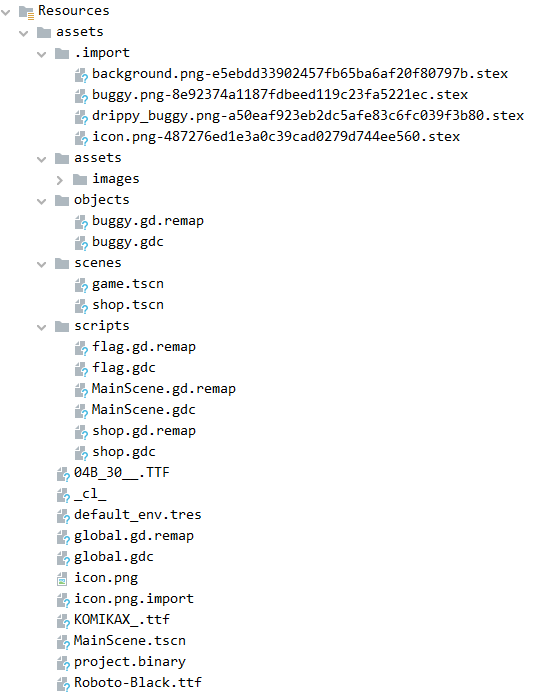
Task: Click the unknown-file icon beside project.binary
Action: (x=63, y=663)
